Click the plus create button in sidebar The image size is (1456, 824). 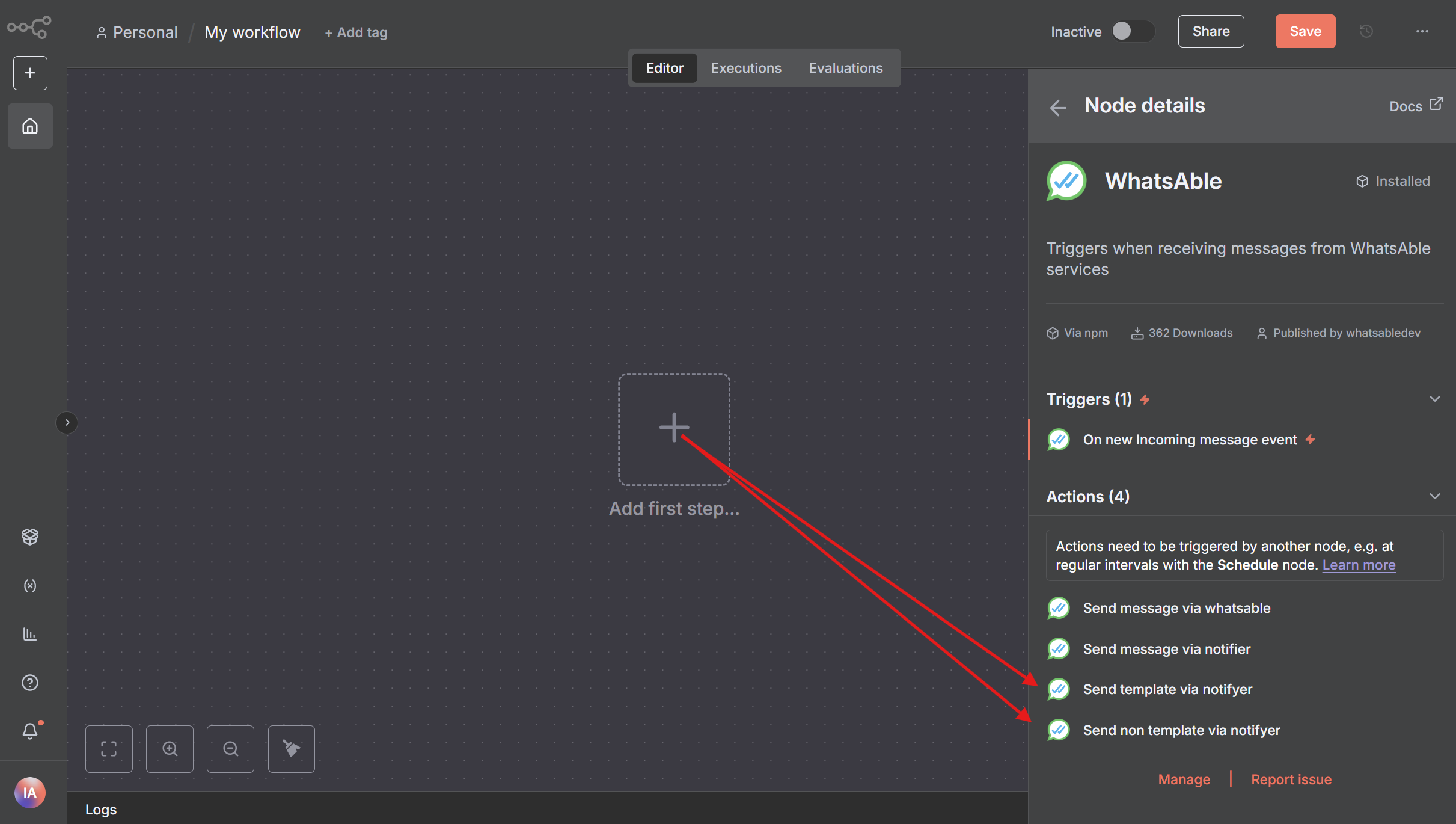click(30, 73)
